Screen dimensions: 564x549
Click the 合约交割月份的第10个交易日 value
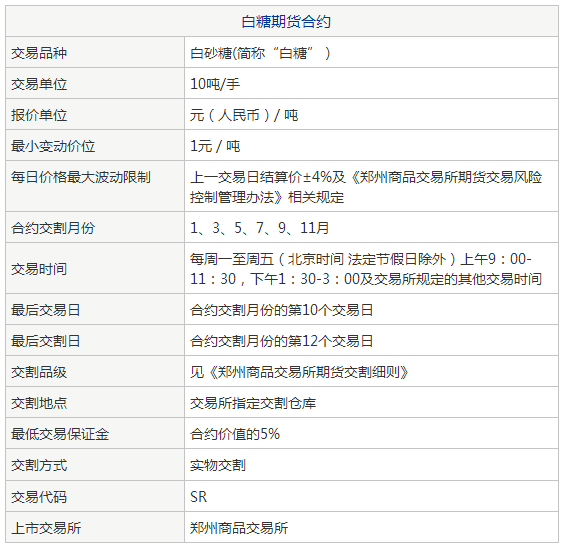pos(281,310)
